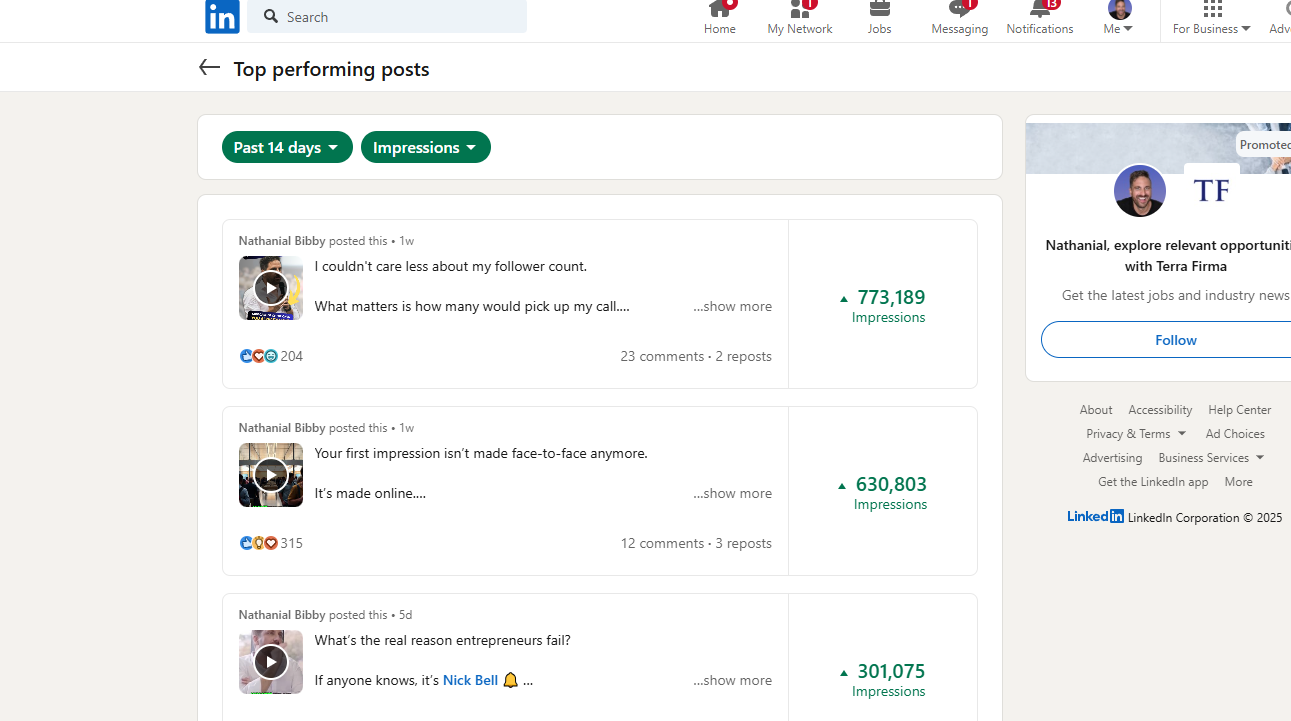Screen dimensions: 1291x721
Task: View 2 reposts on the first post
Action: click(x=744, y=356)
